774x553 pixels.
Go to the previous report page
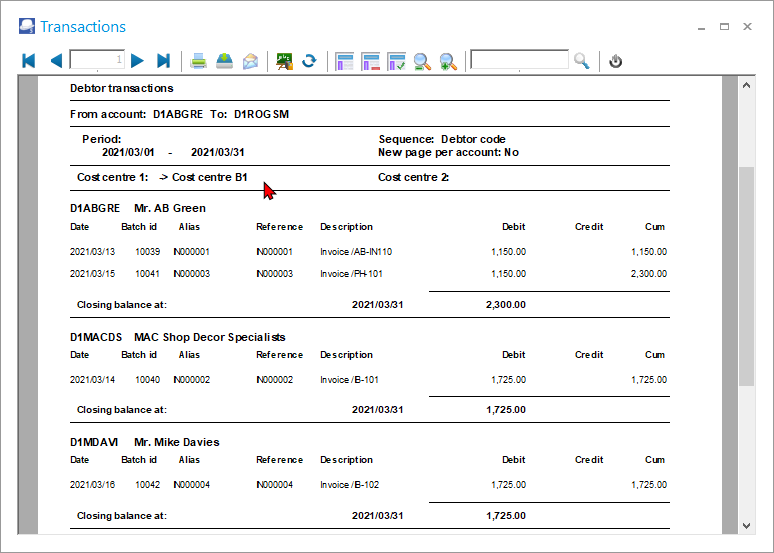point(56,61)
